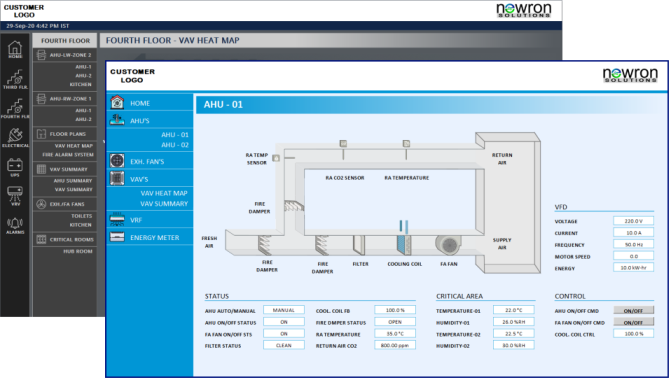671x380 pixels.
Task: Select AHU - 02 in blue menu
Action: coord(175,145)
